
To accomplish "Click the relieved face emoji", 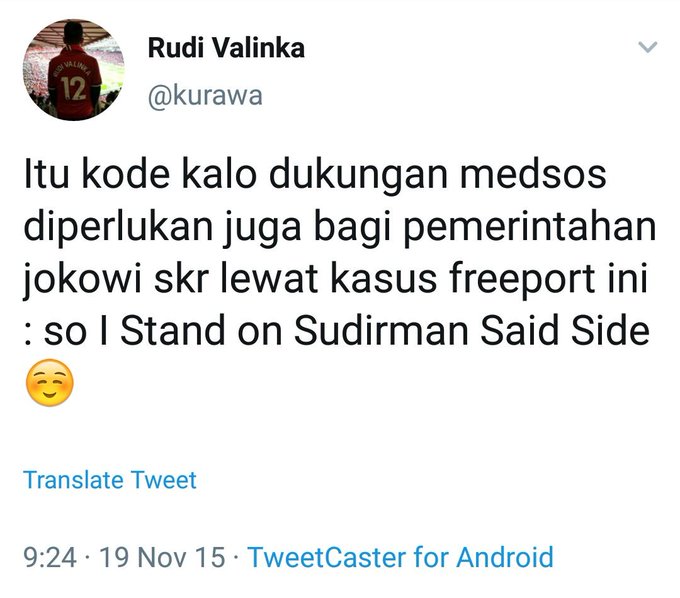I will (x=50, y=383).
